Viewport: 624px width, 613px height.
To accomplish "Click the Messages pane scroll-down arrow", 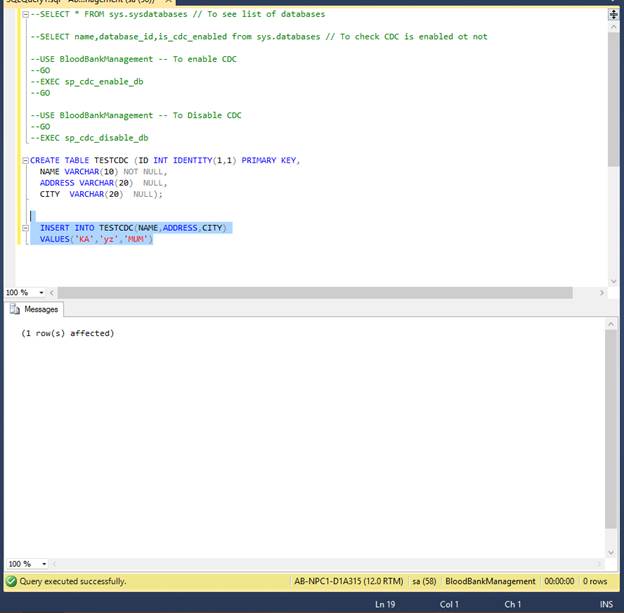I will click(x=612, y=551).
